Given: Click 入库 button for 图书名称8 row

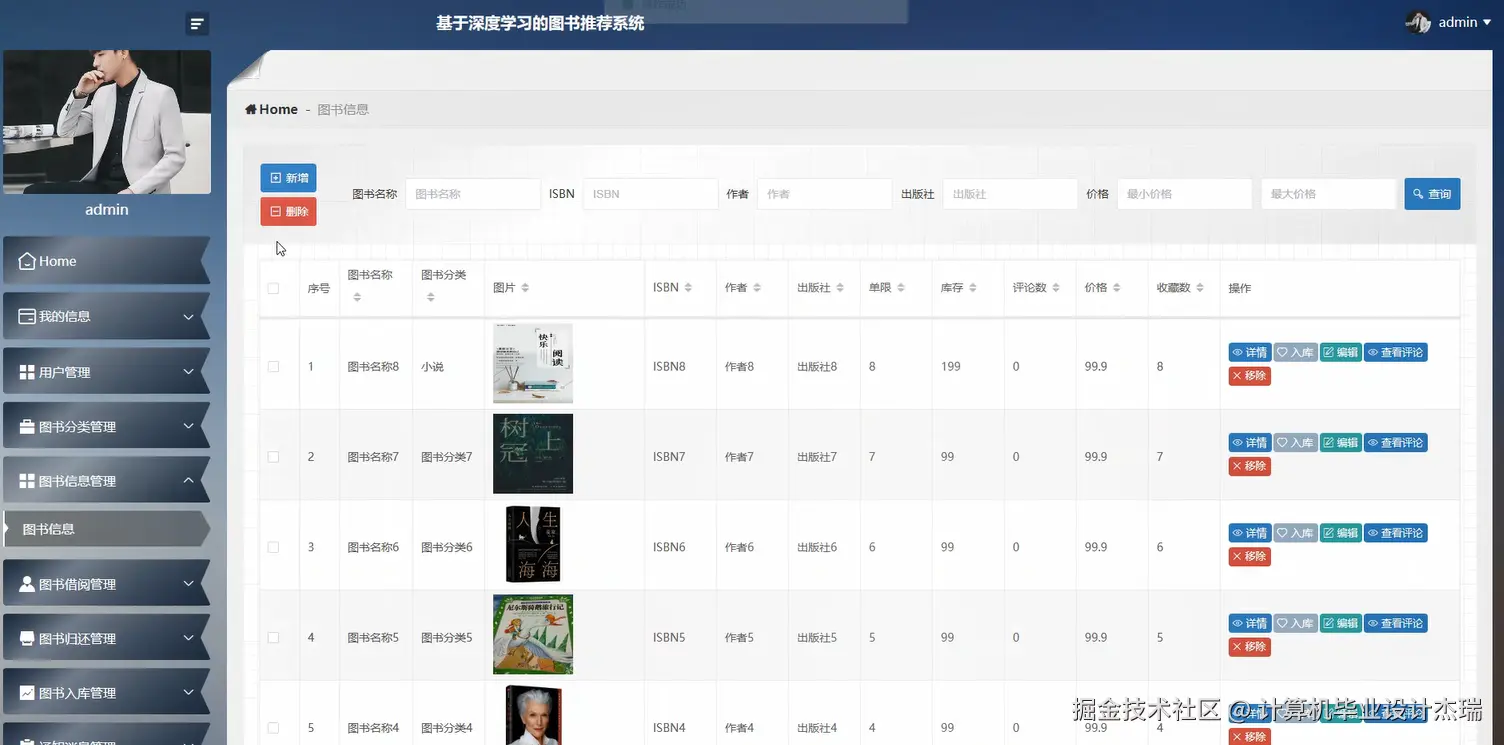Looking at the screenshot, I should point(1295,352).
